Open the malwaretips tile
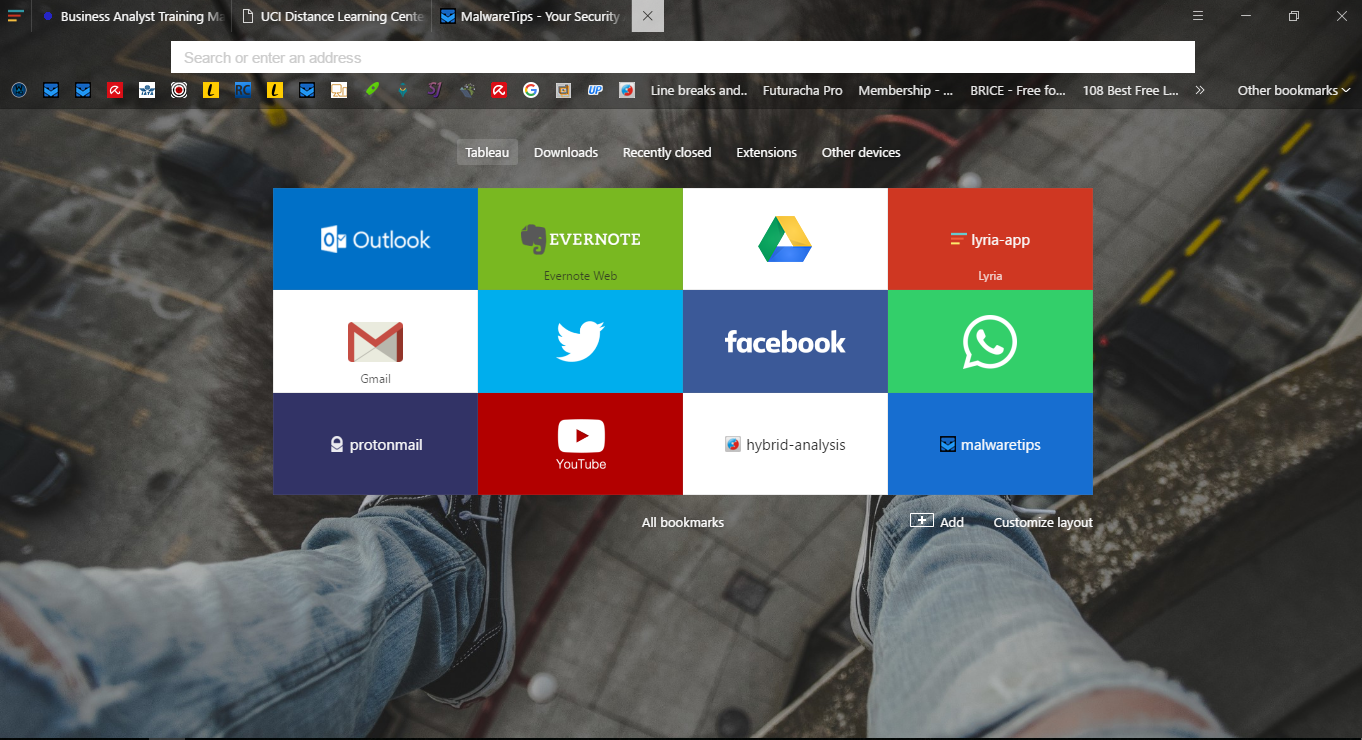This screenshot has width=1362, height=740. (x=990, y=444)
